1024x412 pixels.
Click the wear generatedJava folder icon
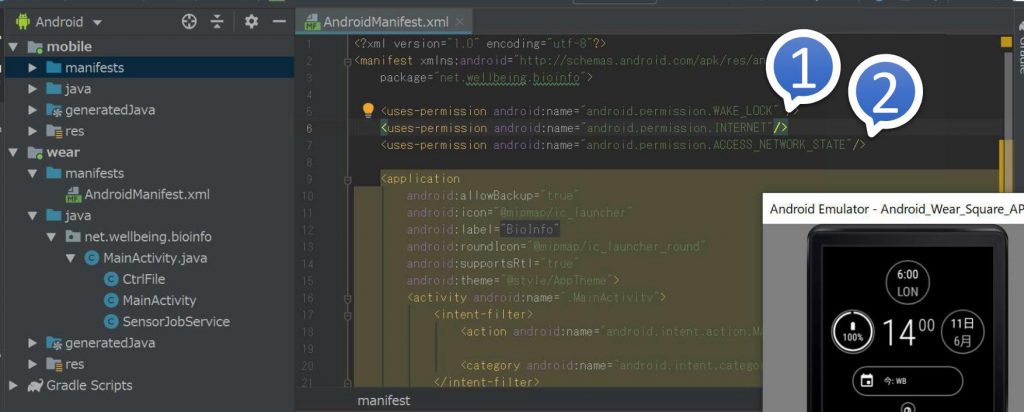click(54, 343)
